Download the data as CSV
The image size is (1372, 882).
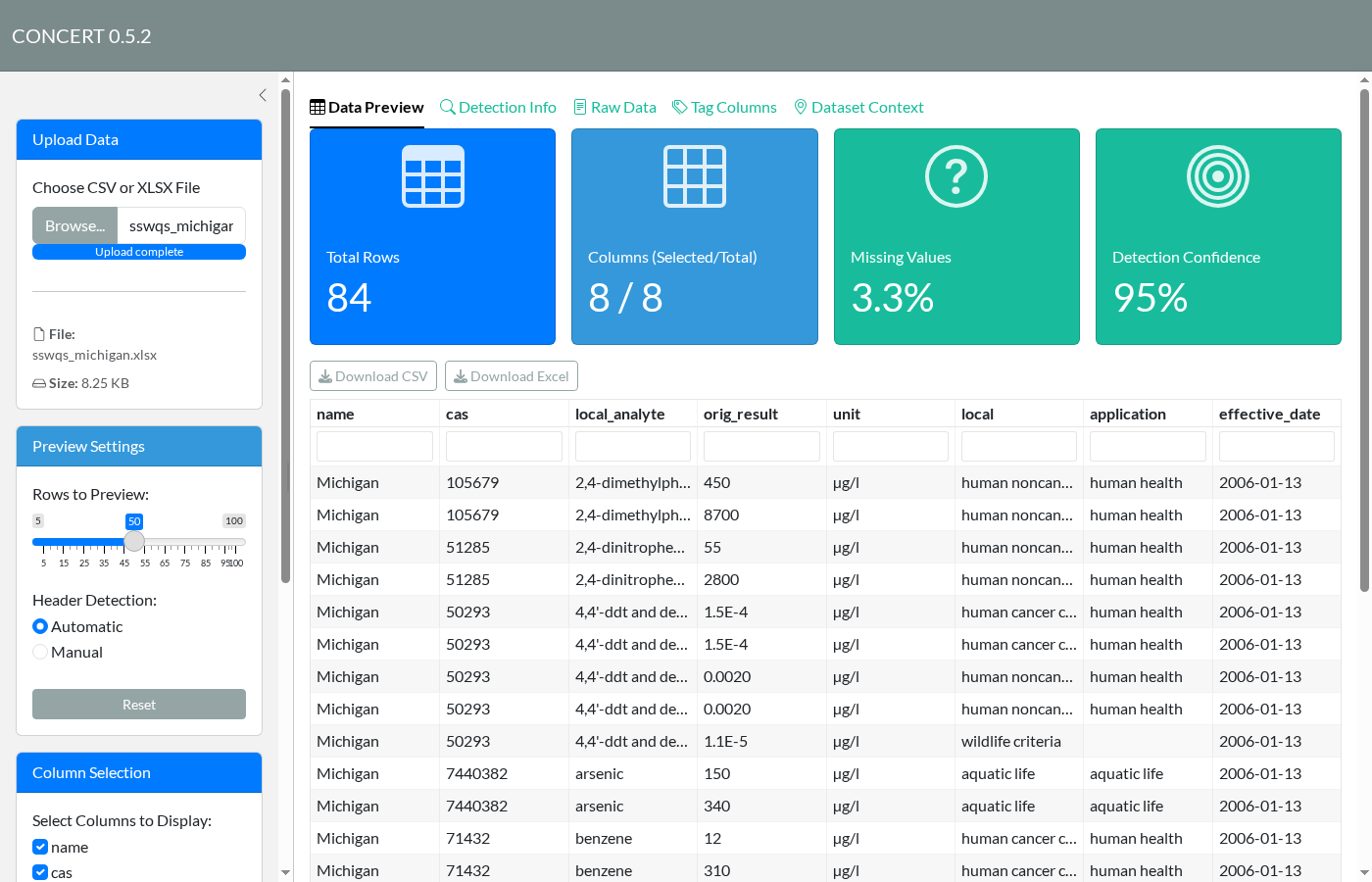(x=373, y=376)
